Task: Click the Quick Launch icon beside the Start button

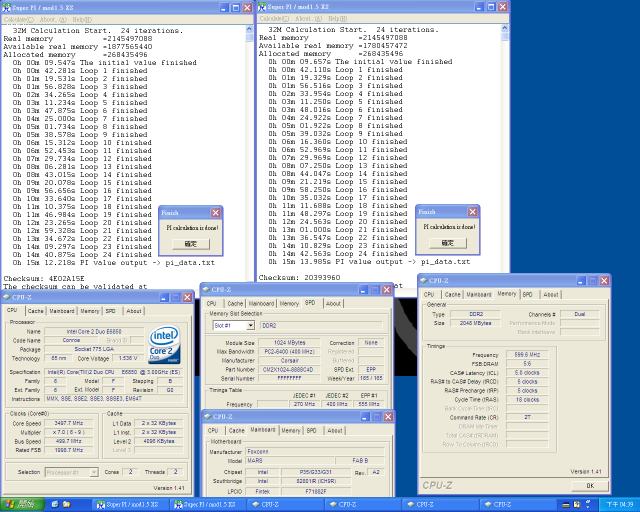Action: [x=55, y=505]
